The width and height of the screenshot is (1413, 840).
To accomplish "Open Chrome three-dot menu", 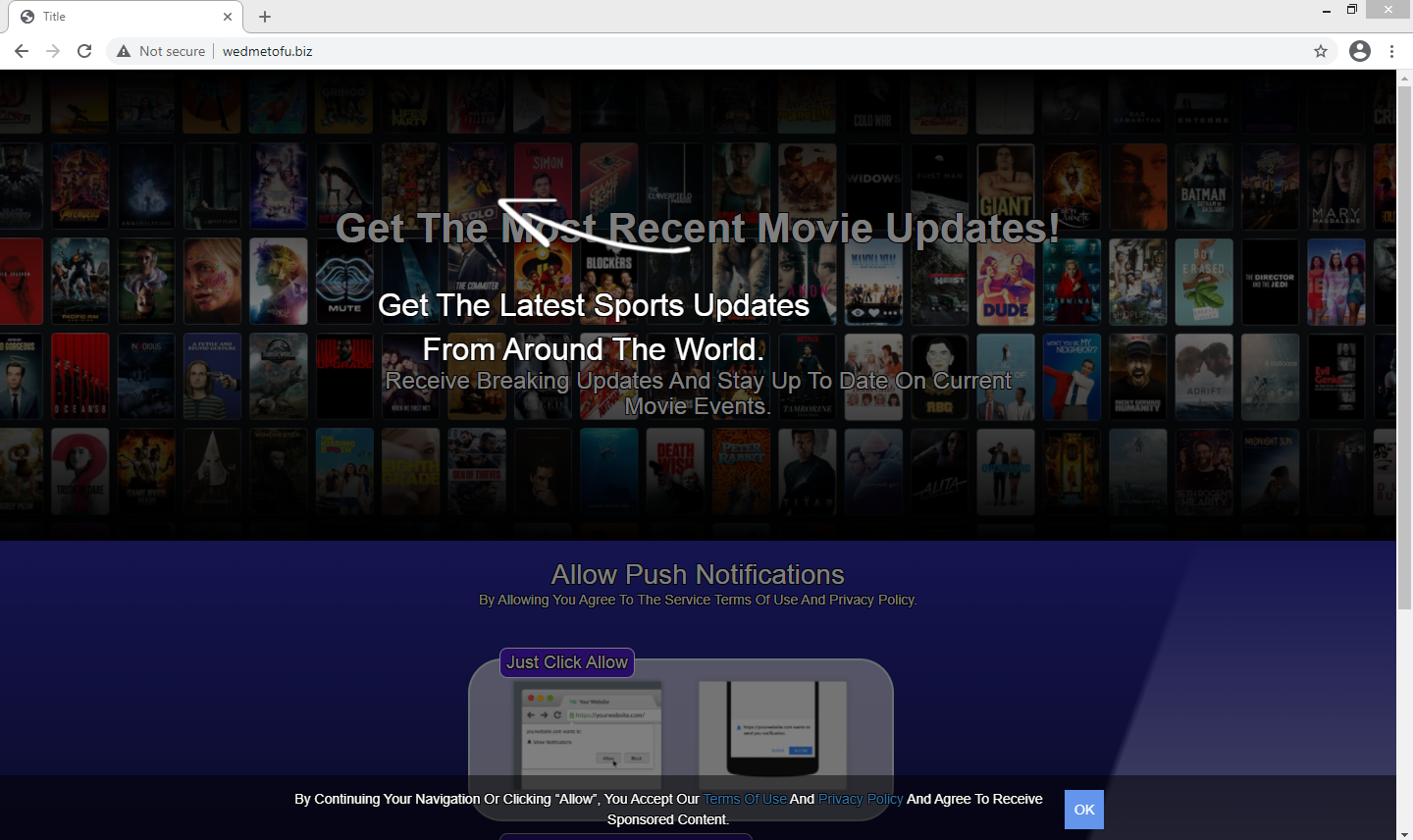I will tap(1392, 51).
